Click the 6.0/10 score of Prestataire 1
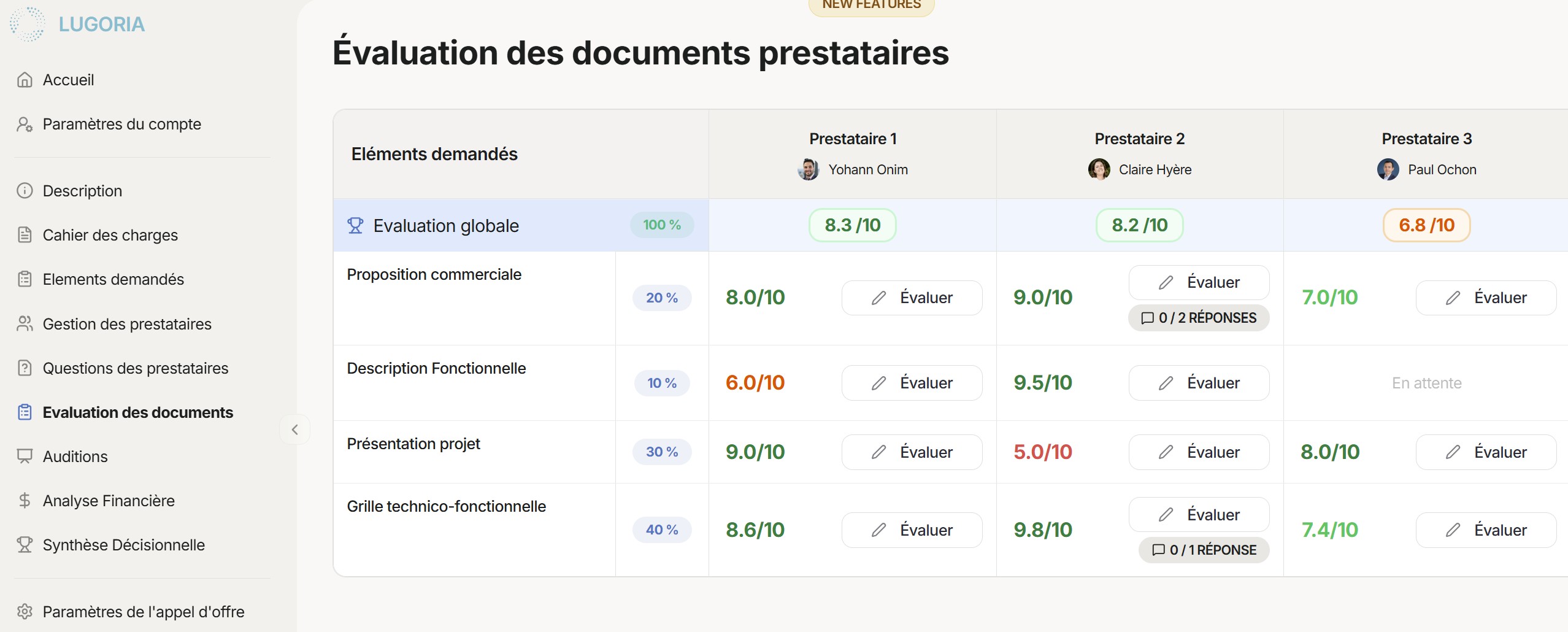The height and width of the screenshot is (632, 1568). click(x=755, y=383)
